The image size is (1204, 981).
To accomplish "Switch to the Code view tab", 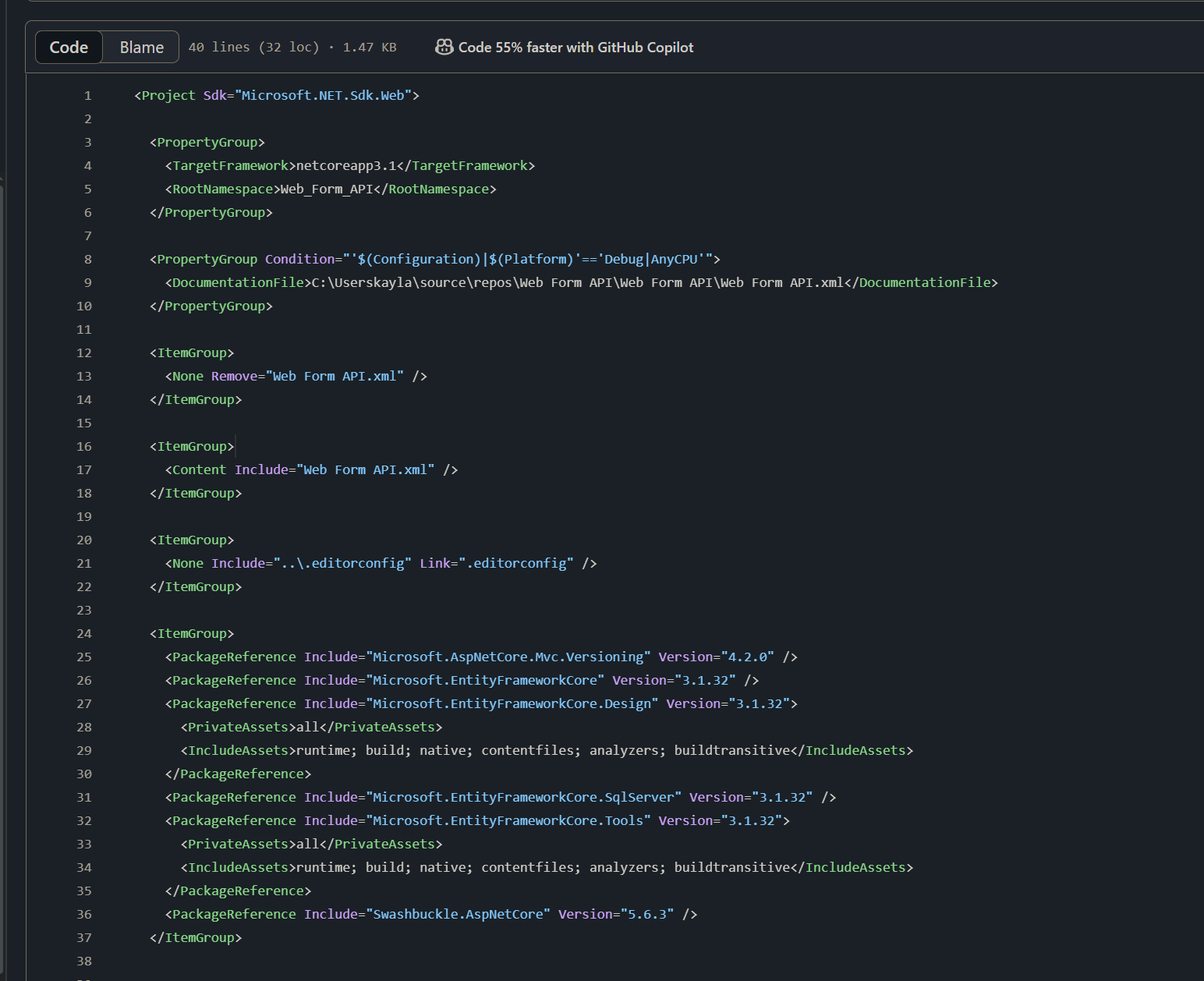I will tap(69, 48).
